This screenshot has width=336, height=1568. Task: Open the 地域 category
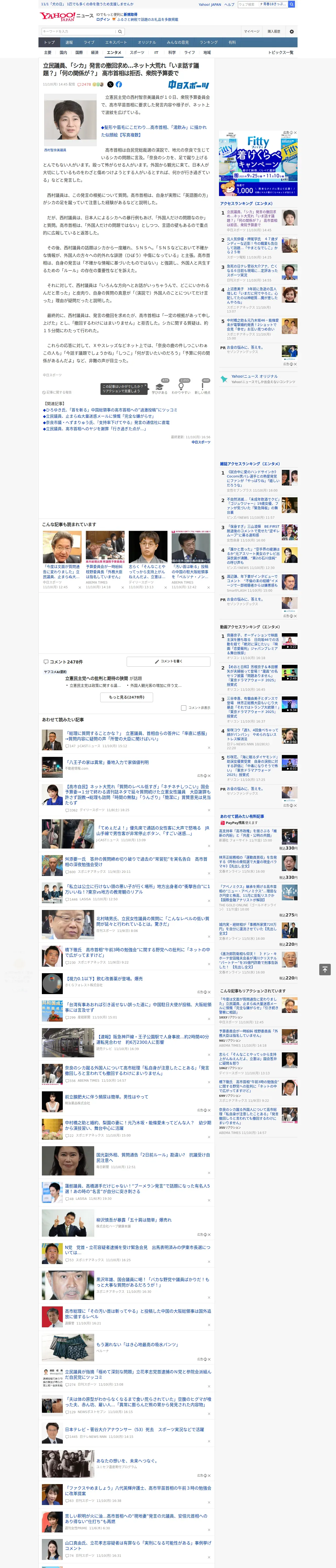[x=207, y=52]
